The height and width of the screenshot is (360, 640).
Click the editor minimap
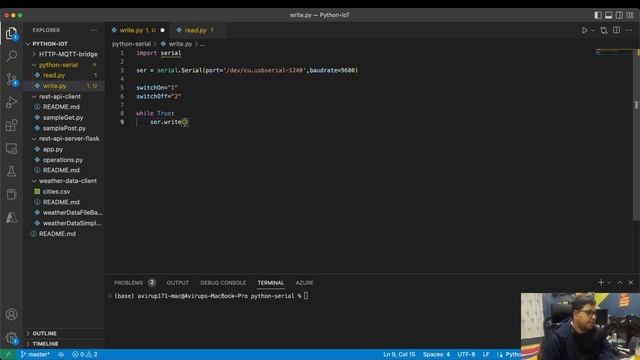pyautogui.click(x=613, y=52)
